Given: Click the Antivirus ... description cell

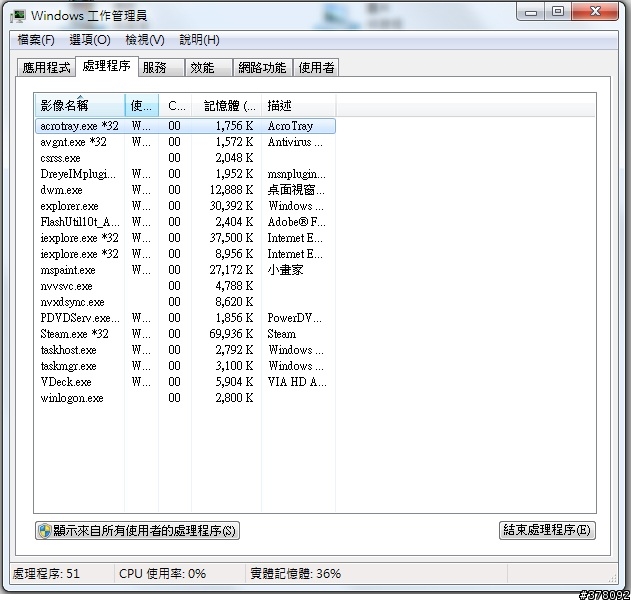Looking at the screenshot, I should click(x=295, y=142).
